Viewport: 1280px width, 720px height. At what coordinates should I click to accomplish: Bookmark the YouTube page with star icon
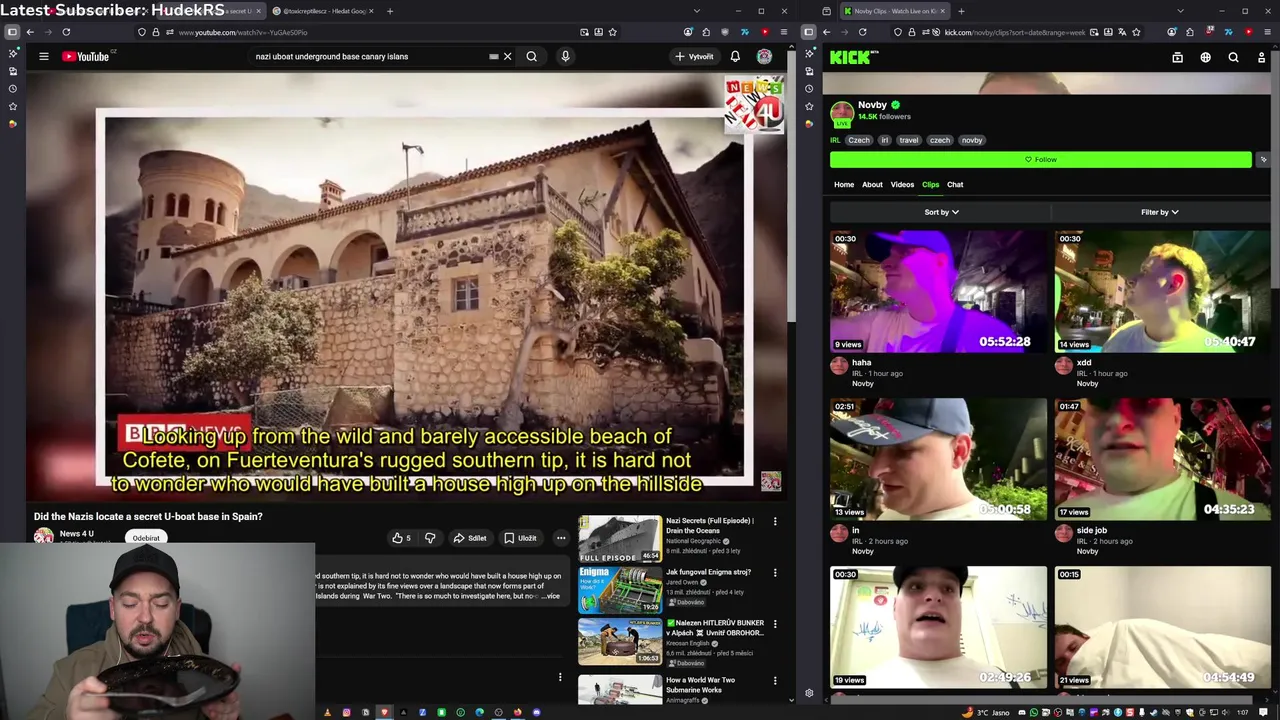point(612,32)
